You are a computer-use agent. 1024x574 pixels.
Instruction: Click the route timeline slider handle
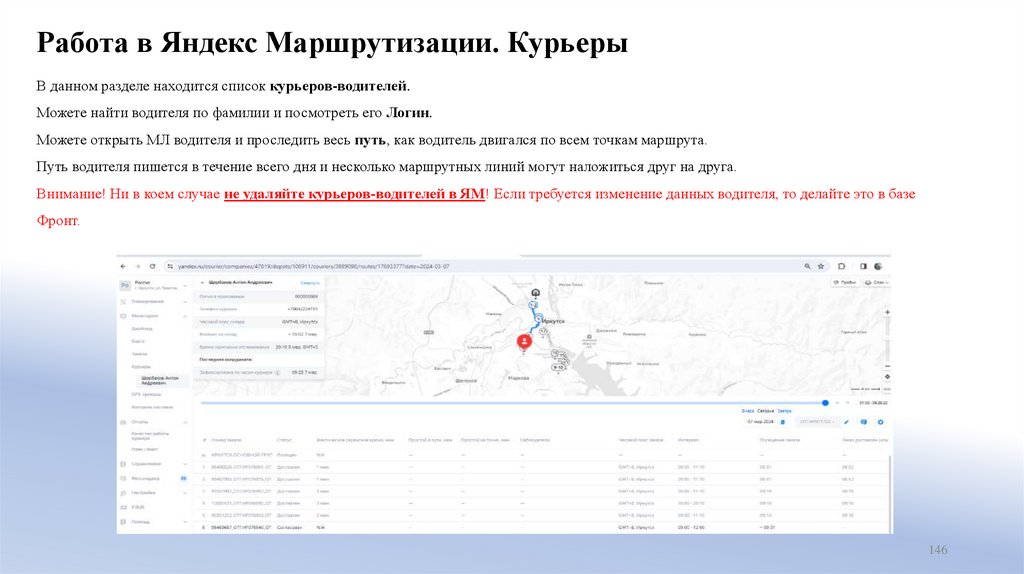click(x=825, y=403)
